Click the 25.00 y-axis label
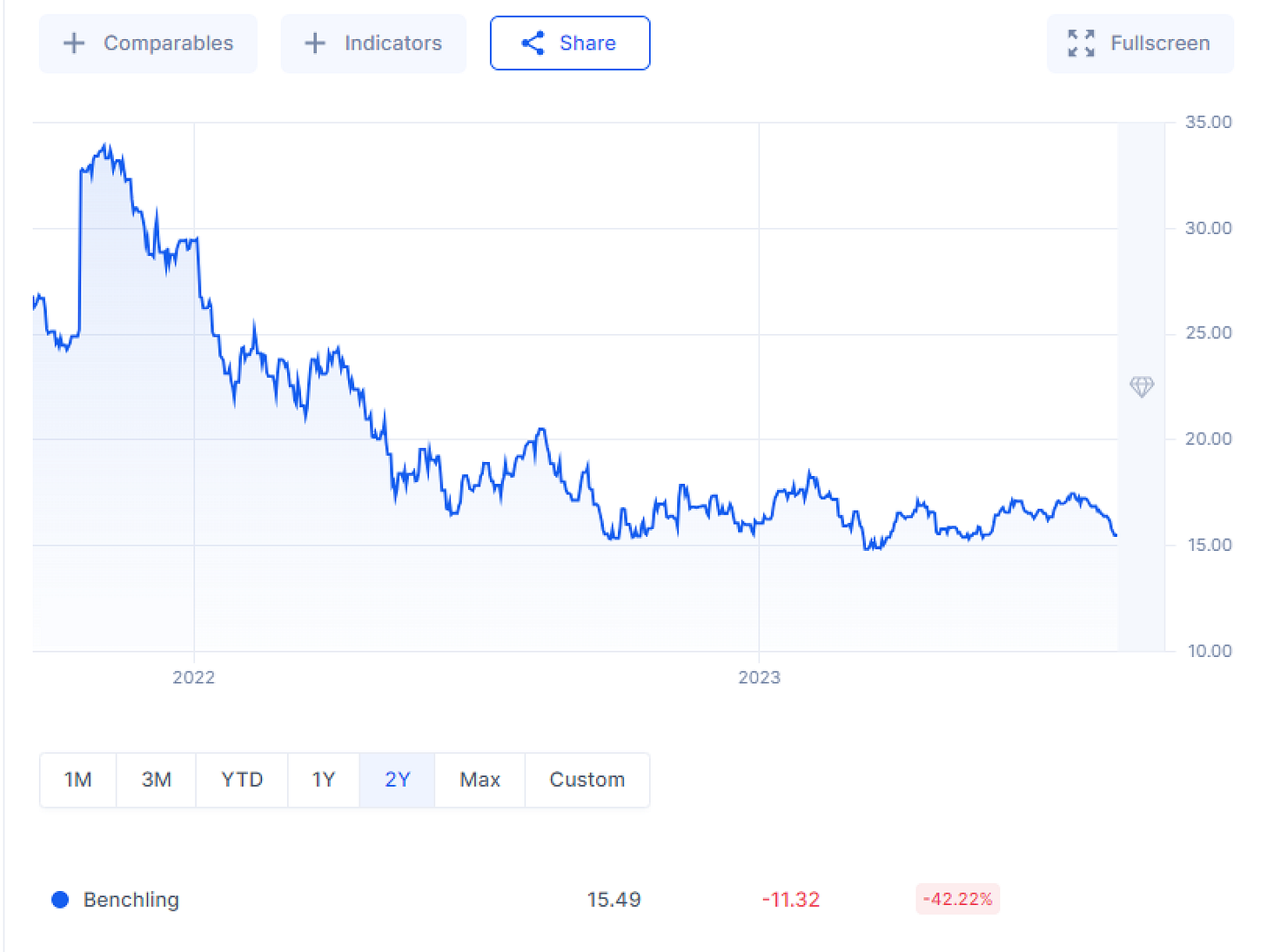This screenshot has height=952, width=1267. [1209, 333]
